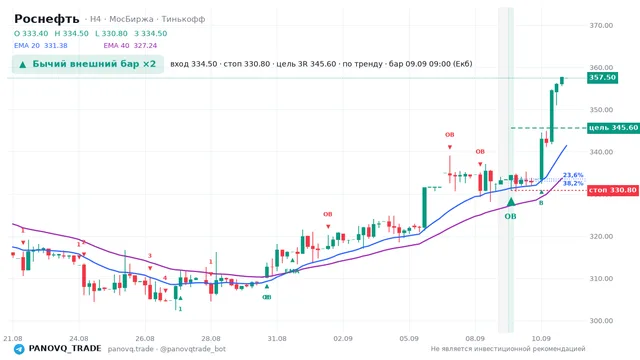Click the EMA 20 331.38 legend
Image resolution: width=640 pixels, height=360 pixels.
tap(41, 46)
